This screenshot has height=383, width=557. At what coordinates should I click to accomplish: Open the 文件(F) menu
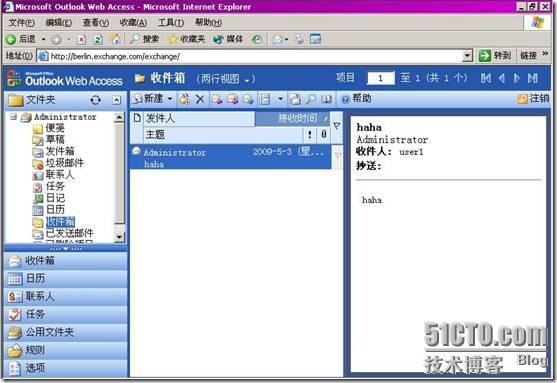tap(22, 23)
